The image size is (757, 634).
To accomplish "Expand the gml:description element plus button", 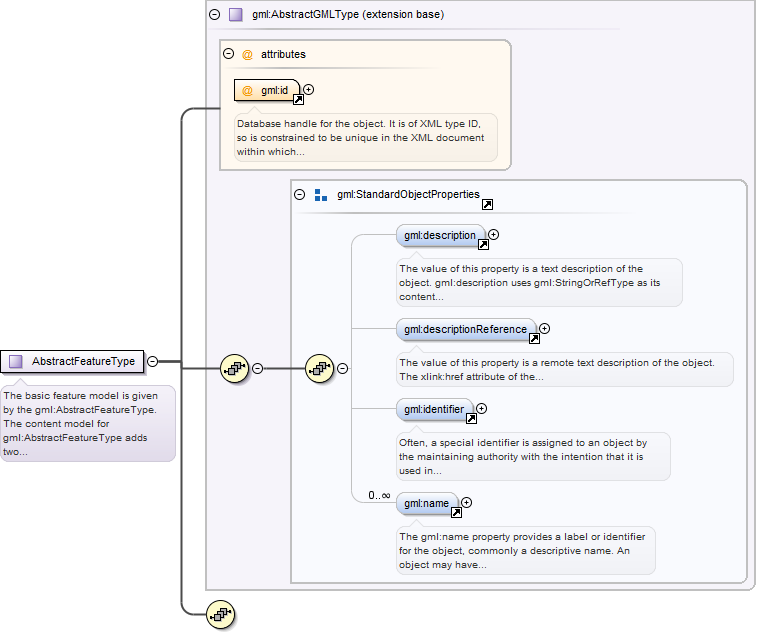I will pyautogui.click(x=493, y=235).
